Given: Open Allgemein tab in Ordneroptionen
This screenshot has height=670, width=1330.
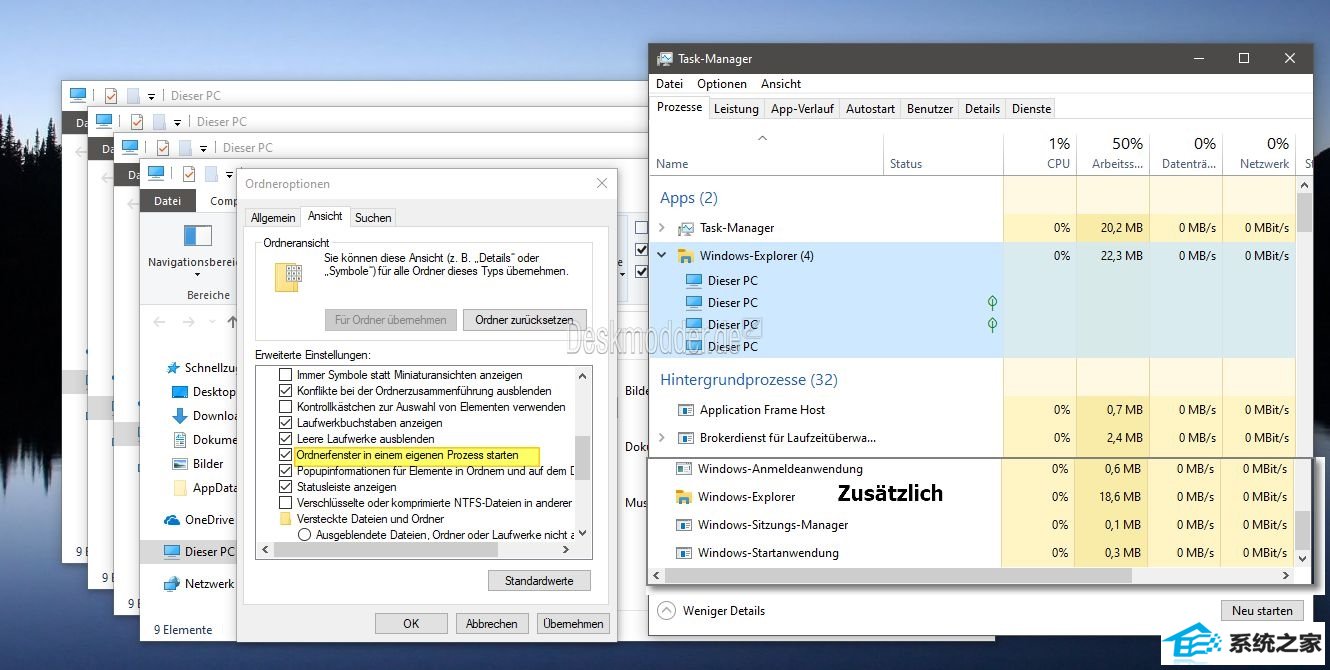Looking at the screenshot, I should (273, 217).
